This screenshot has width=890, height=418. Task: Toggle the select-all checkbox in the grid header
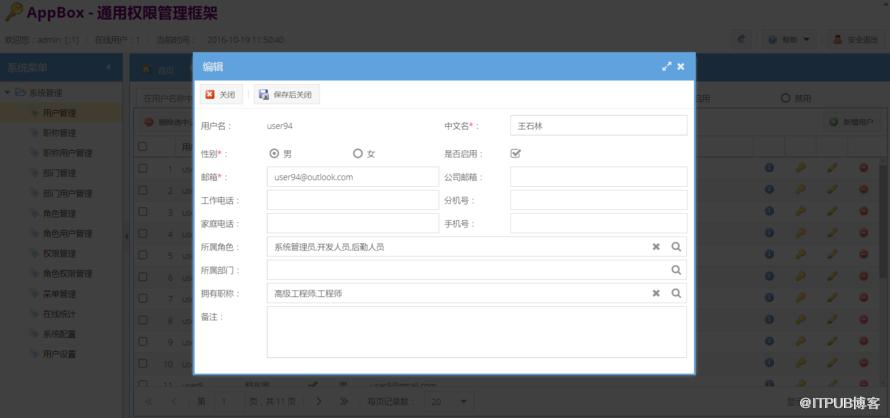142,147
